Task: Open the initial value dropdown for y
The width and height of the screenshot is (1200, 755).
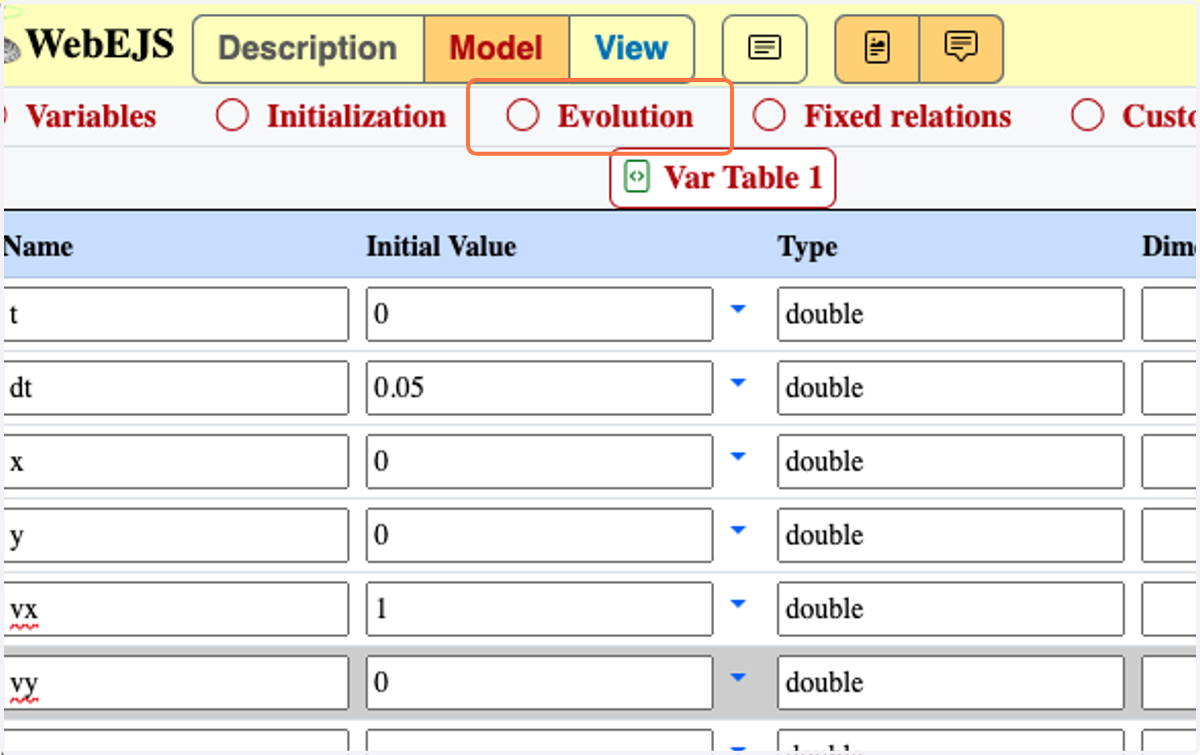Action: point(738,531)
